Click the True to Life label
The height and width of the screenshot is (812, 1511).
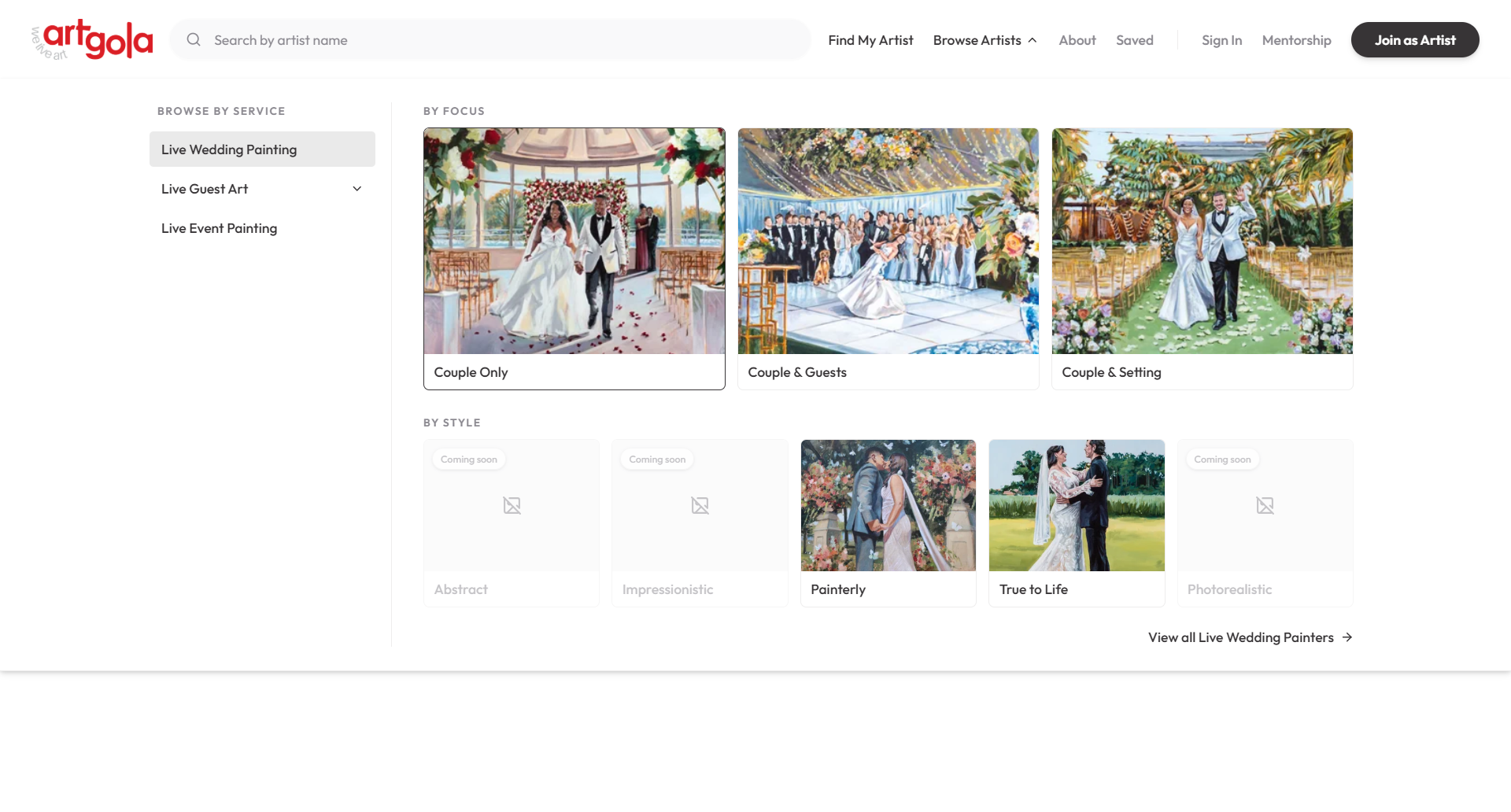point(1033,589)
